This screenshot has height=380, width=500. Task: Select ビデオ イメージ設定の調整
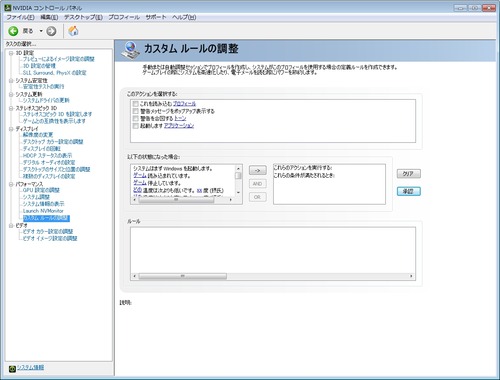pyautogui.click(x=50, y=239)
